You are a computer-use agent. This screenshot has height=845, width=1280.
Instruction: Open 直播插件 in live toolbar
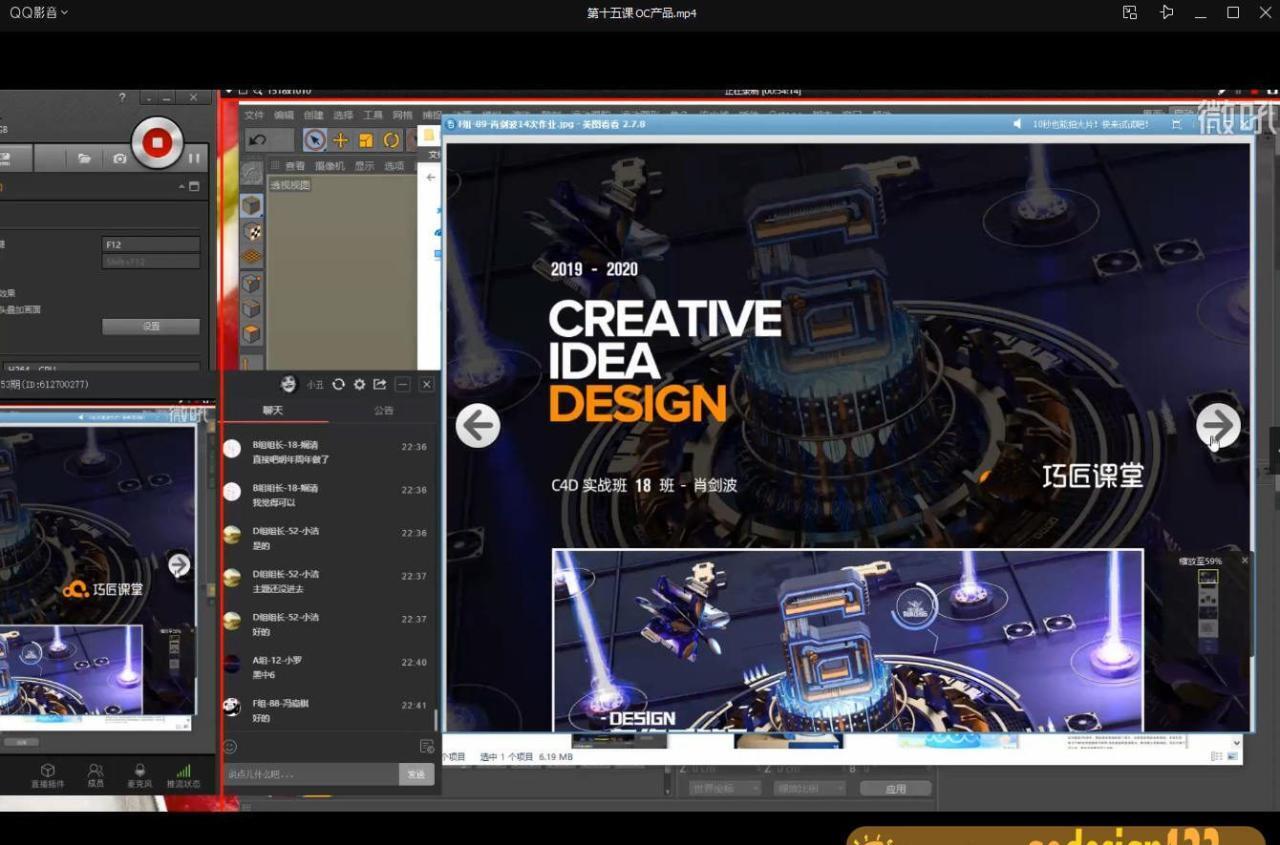[47, 776]
